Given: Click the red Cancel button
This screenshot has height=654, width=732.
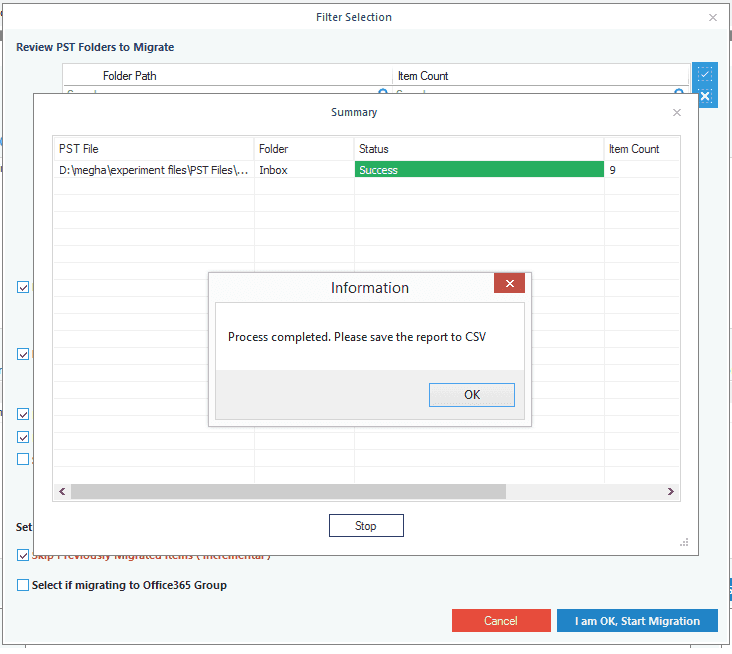Looking at the screenshot, I should pyautogui.click(x=501, y=620).
